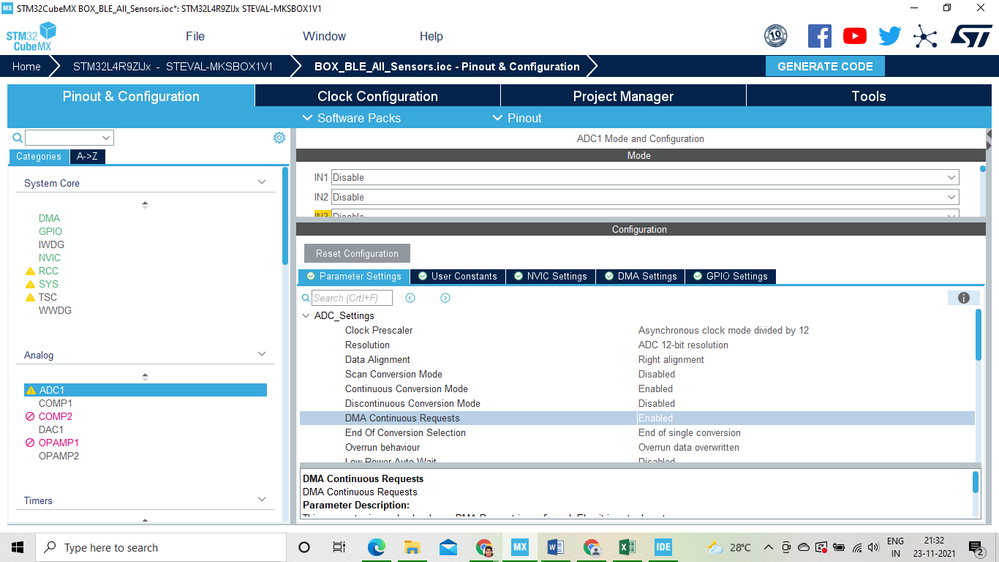Screen dimensions: 999x562
Task: Click the parameter info icon
Action: point(963,298)
